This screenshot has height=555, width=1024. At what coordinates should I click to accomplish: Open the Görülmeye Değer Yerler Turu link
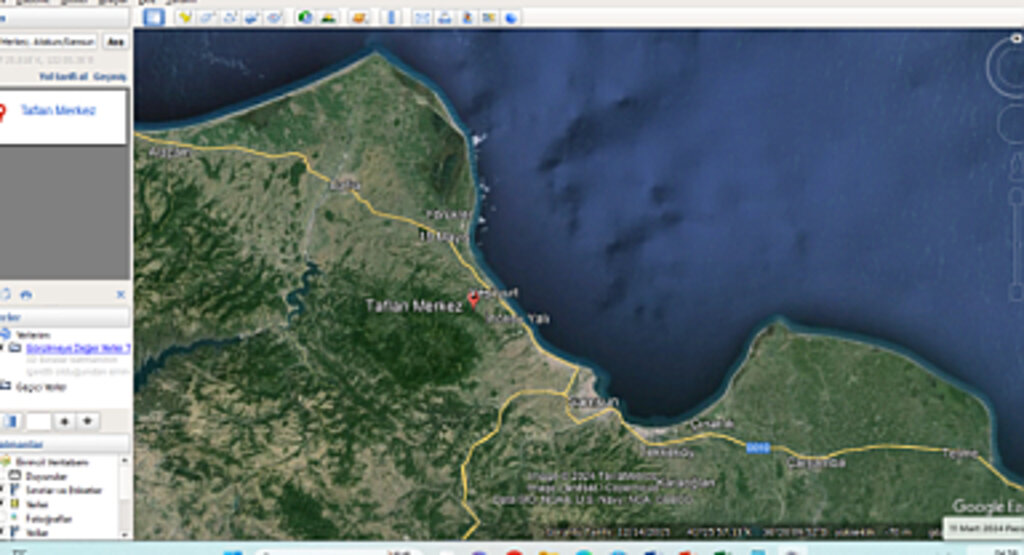point(78,348)
